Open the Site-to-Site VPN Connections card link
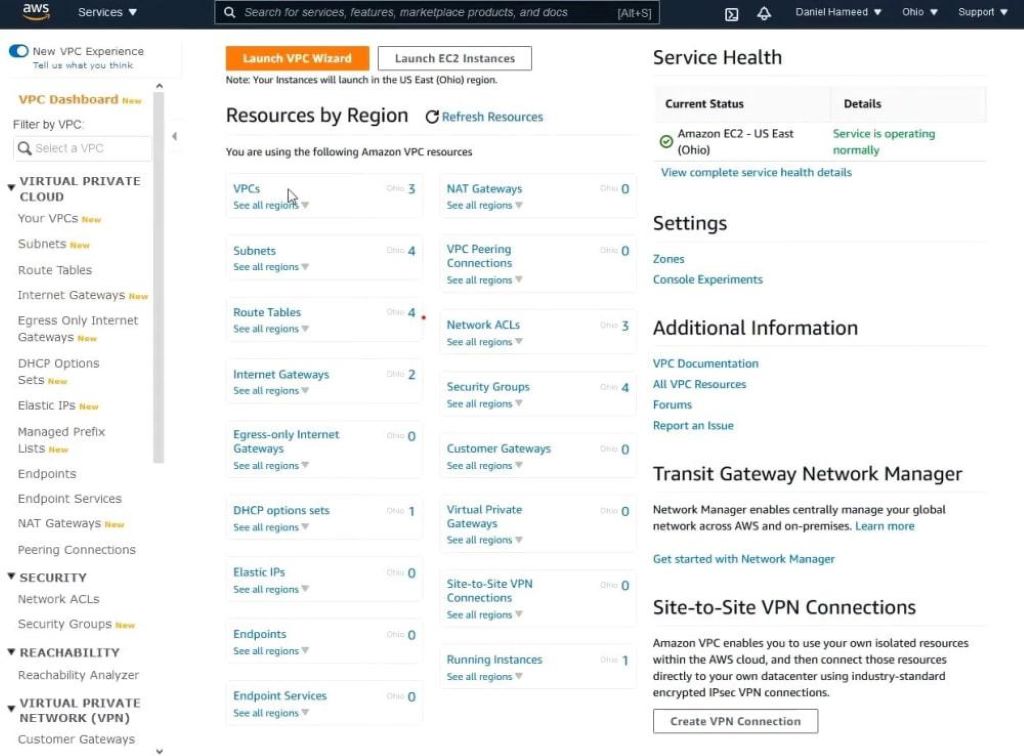1024x756 pixels. click(x=490, y=591)
